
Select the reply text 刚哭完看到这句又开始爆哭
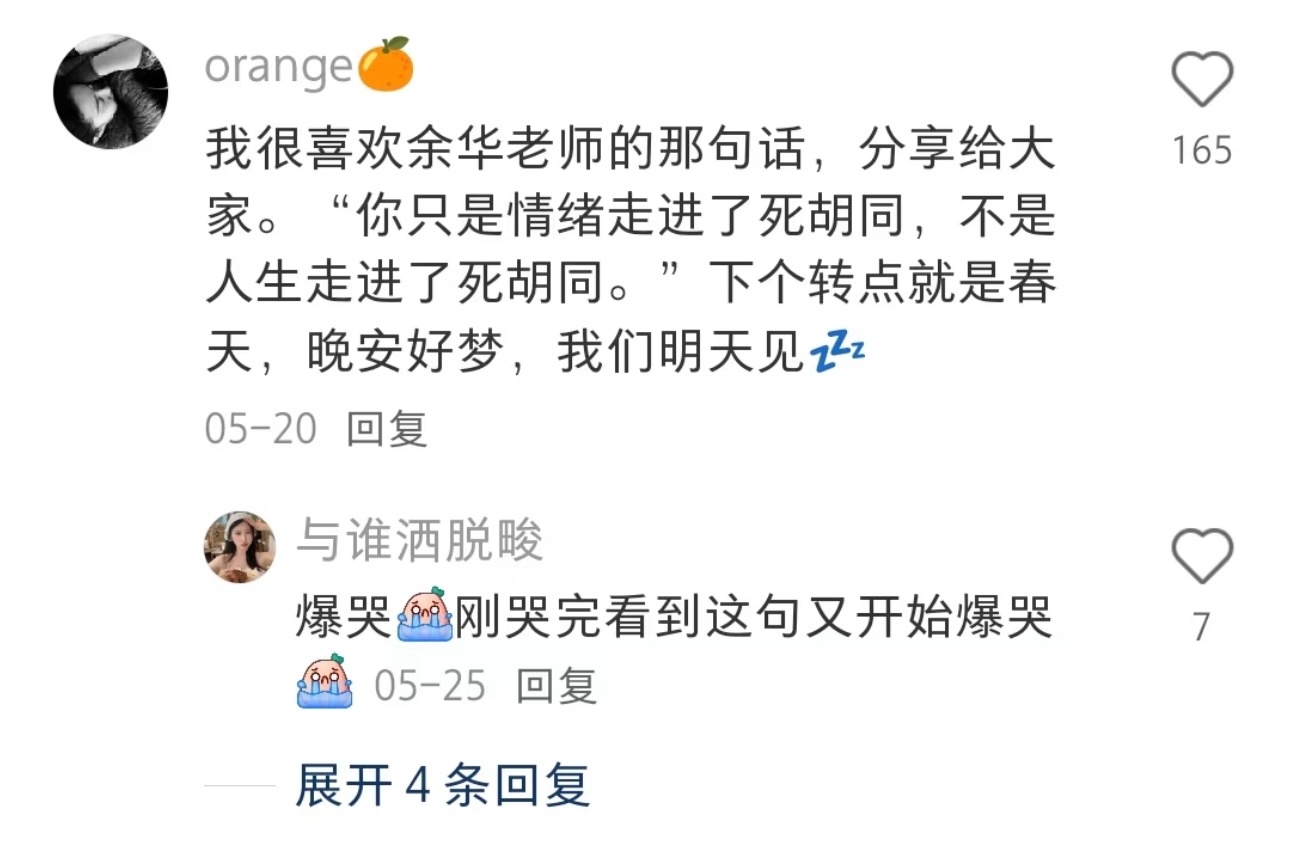[755, 619]
